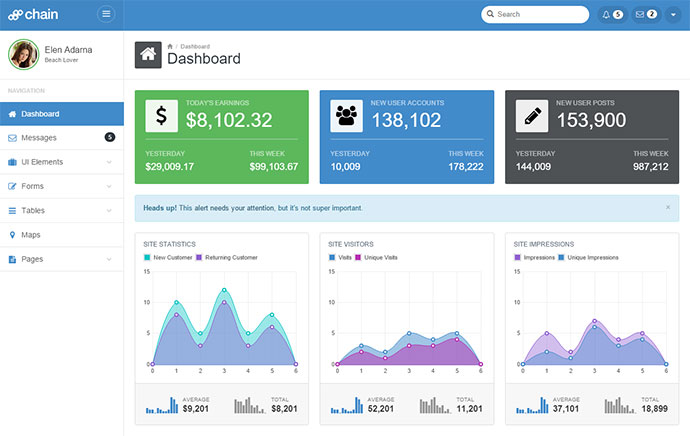Click the users group icon
This screenshot has width=690, height=436.
pyautogui.click(x=346, y=115)
